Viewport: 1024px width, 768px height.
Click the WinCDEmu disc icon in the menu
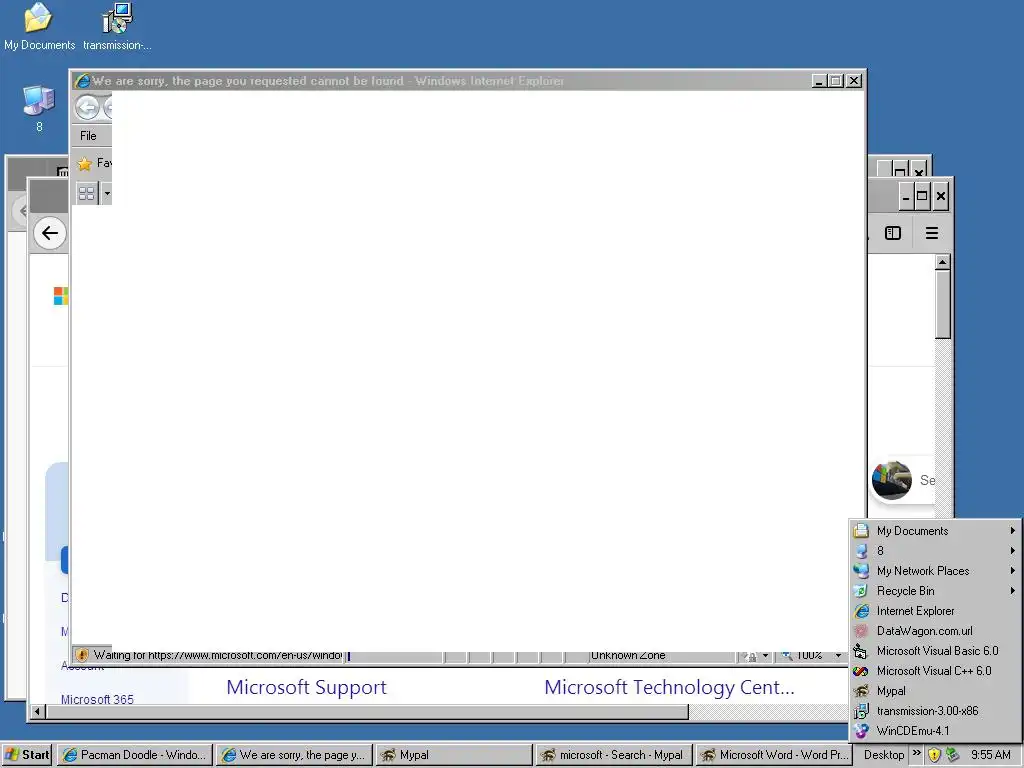tap(861, 731)
